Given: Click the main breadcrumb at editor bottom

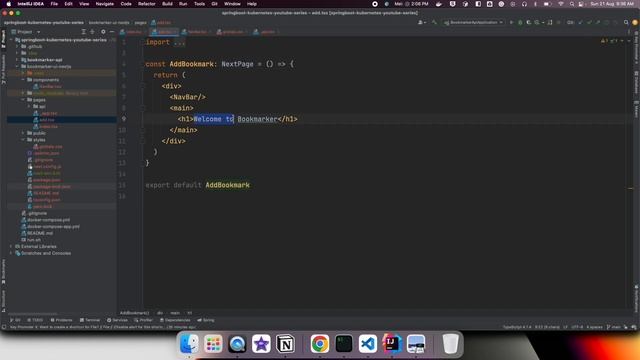Looking at the screenshot, I should 175,313.
